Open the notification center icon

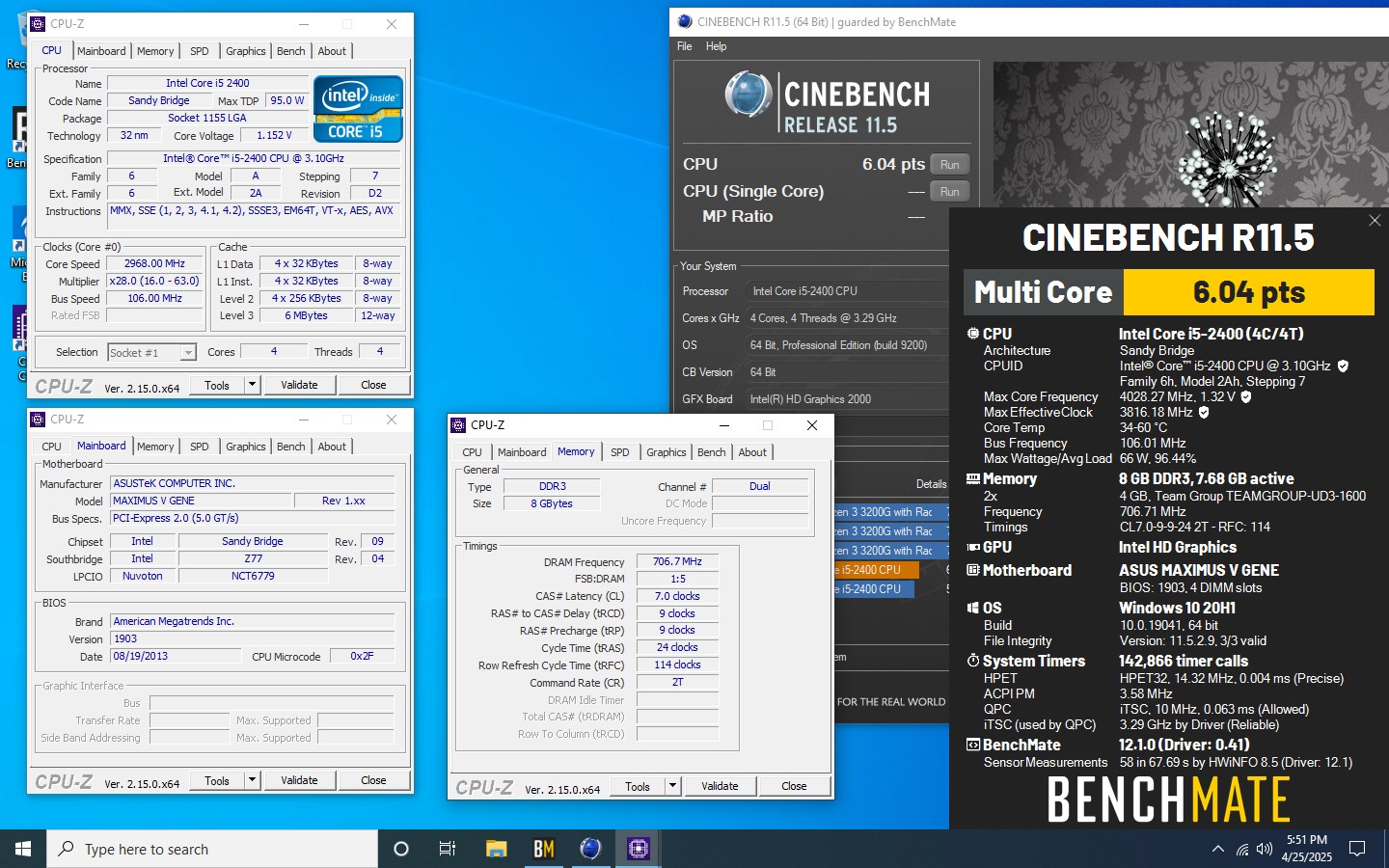coord(1357,849)
